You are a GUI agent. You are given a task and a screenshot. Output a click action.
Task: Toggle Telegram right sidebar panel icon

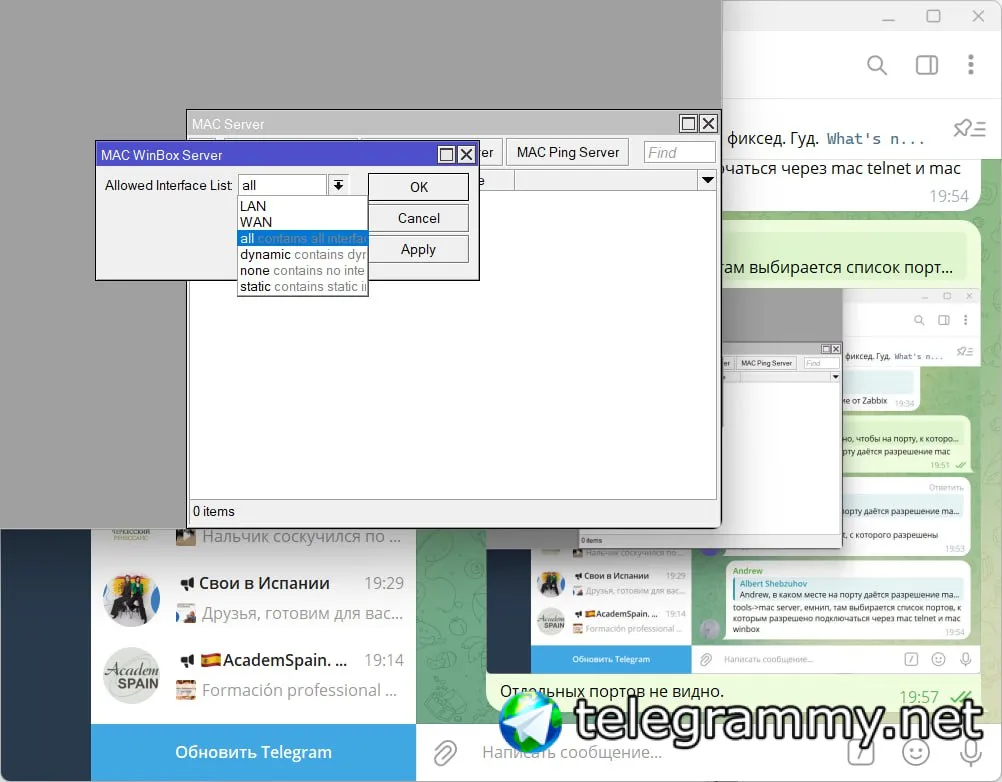pos(927,65)
